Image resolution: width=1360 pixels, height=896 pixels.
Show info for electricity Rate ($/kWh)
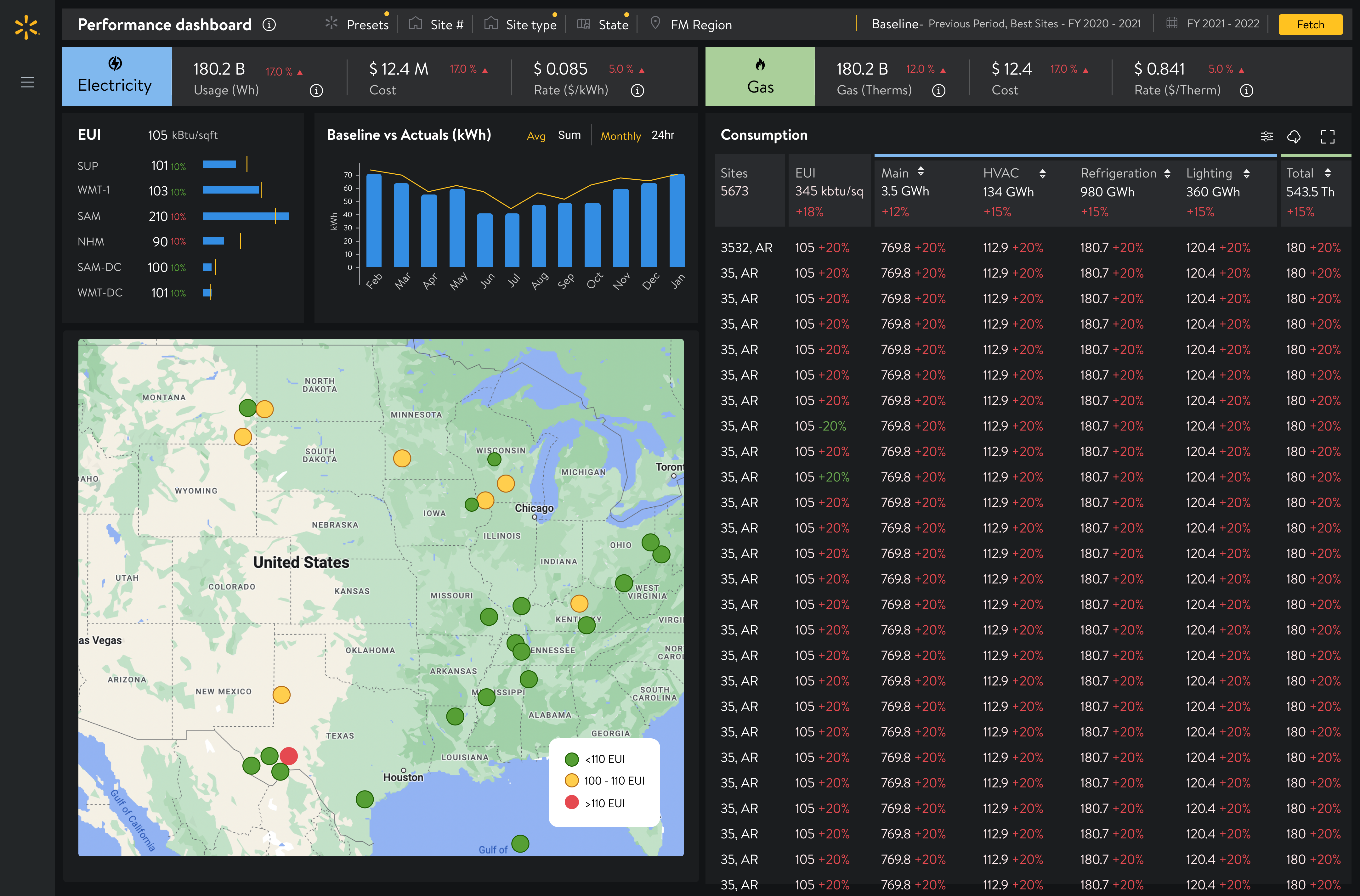(637, 90)
